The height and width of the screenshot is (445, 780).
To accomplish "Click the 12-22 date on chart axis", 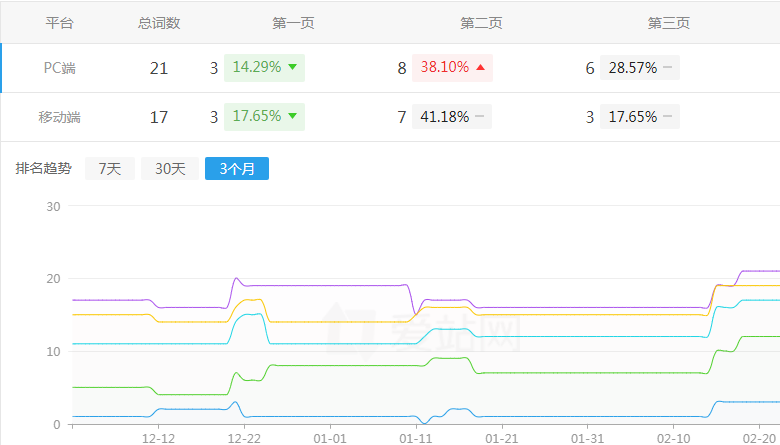I will click(x=244, y=438).
